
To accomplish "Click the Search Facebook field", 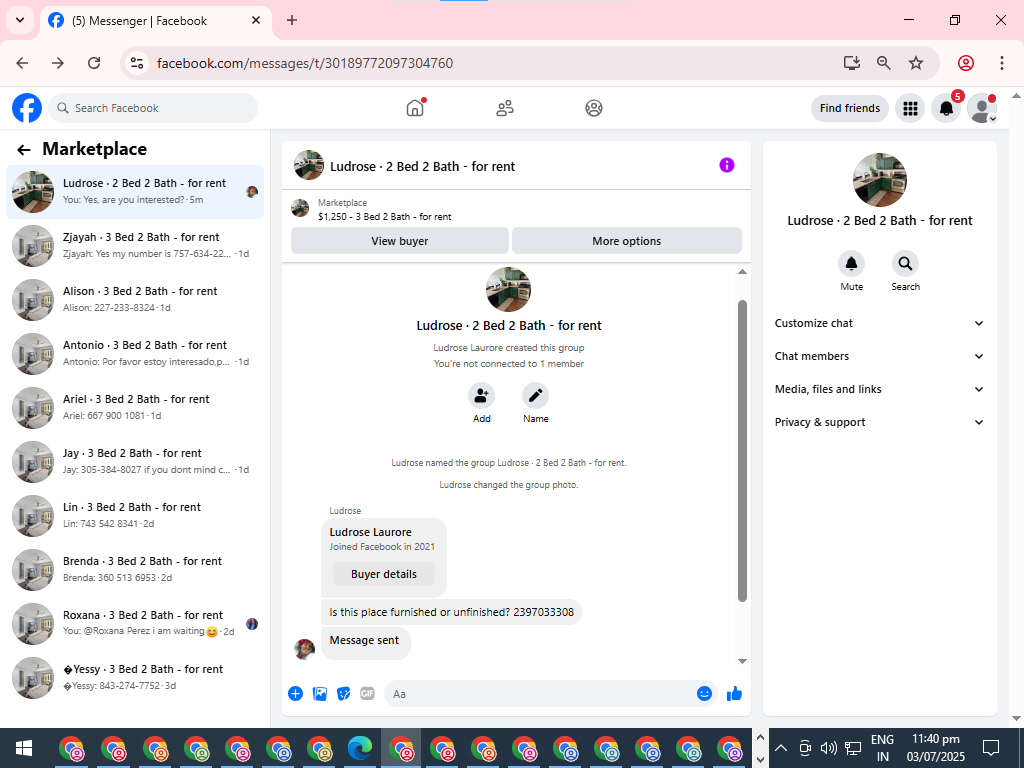I will (x=153, y=108).
